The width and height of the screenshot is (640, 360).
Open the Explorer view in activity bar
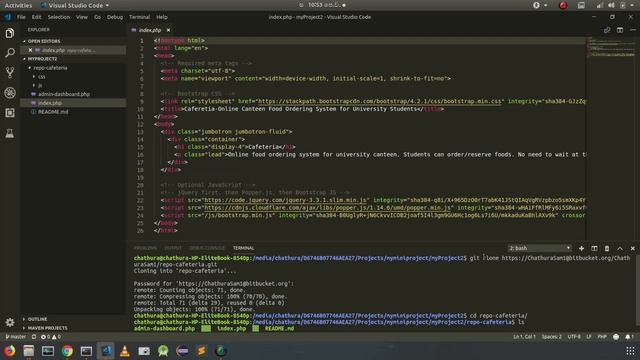[x=10, y=33]
